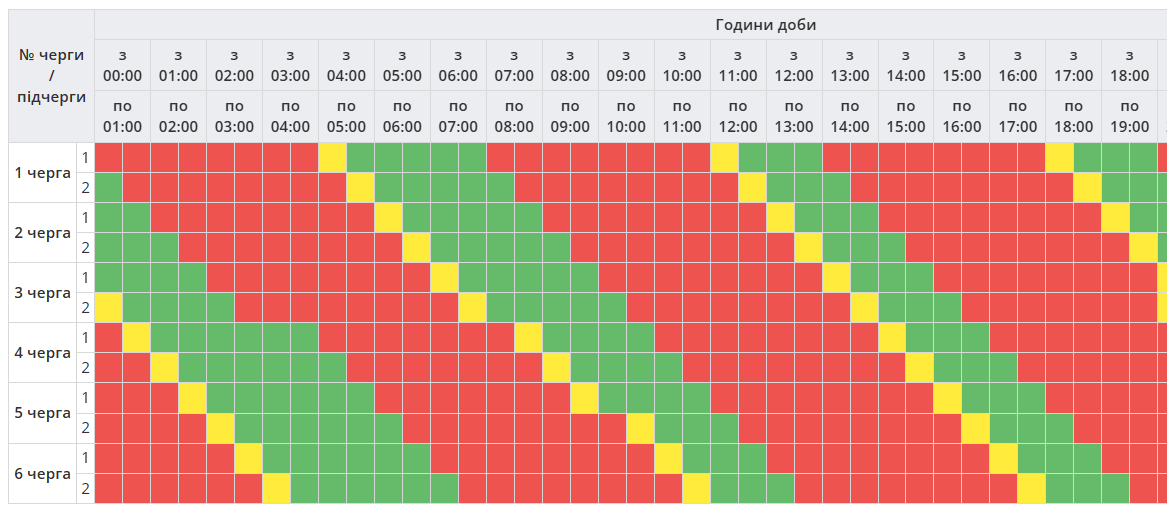Click yellow 12:00 cell in 2 черга subqueue 1

point(780,218)
